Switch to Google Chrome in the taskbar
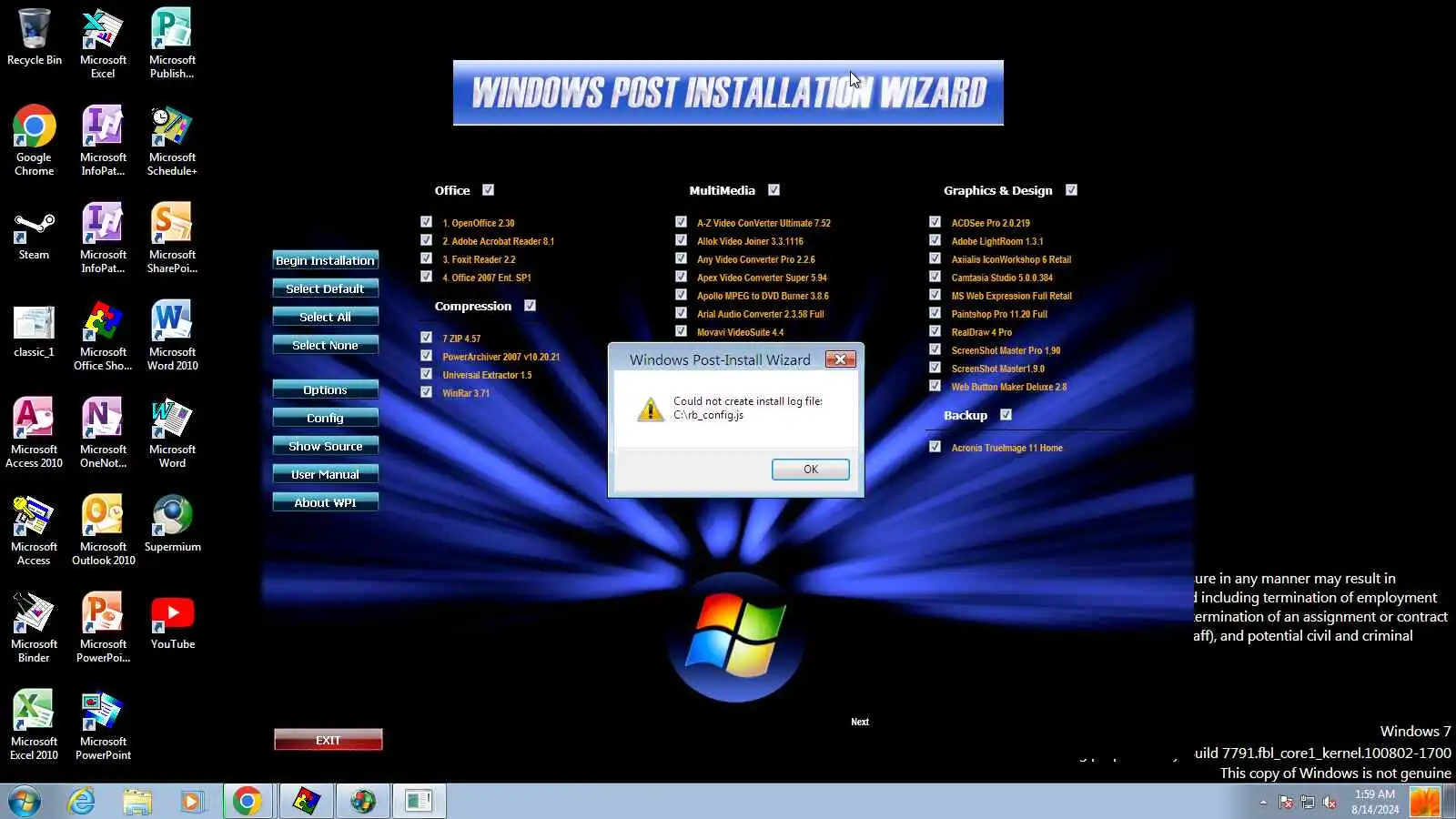The height and width of the screenshot is (819, 1456). pyautogui.click(x=248, y=802)
